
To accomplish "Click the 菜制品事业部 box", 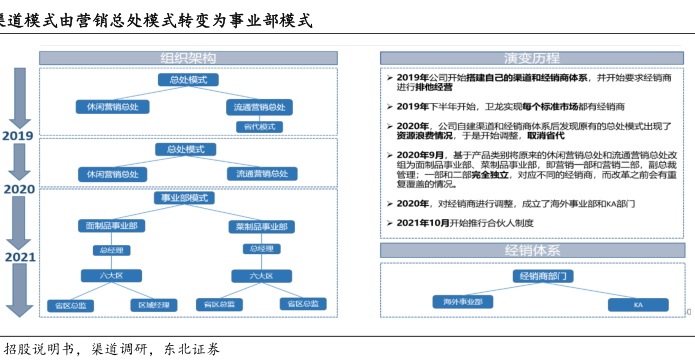I will click(x=262, y=227).
